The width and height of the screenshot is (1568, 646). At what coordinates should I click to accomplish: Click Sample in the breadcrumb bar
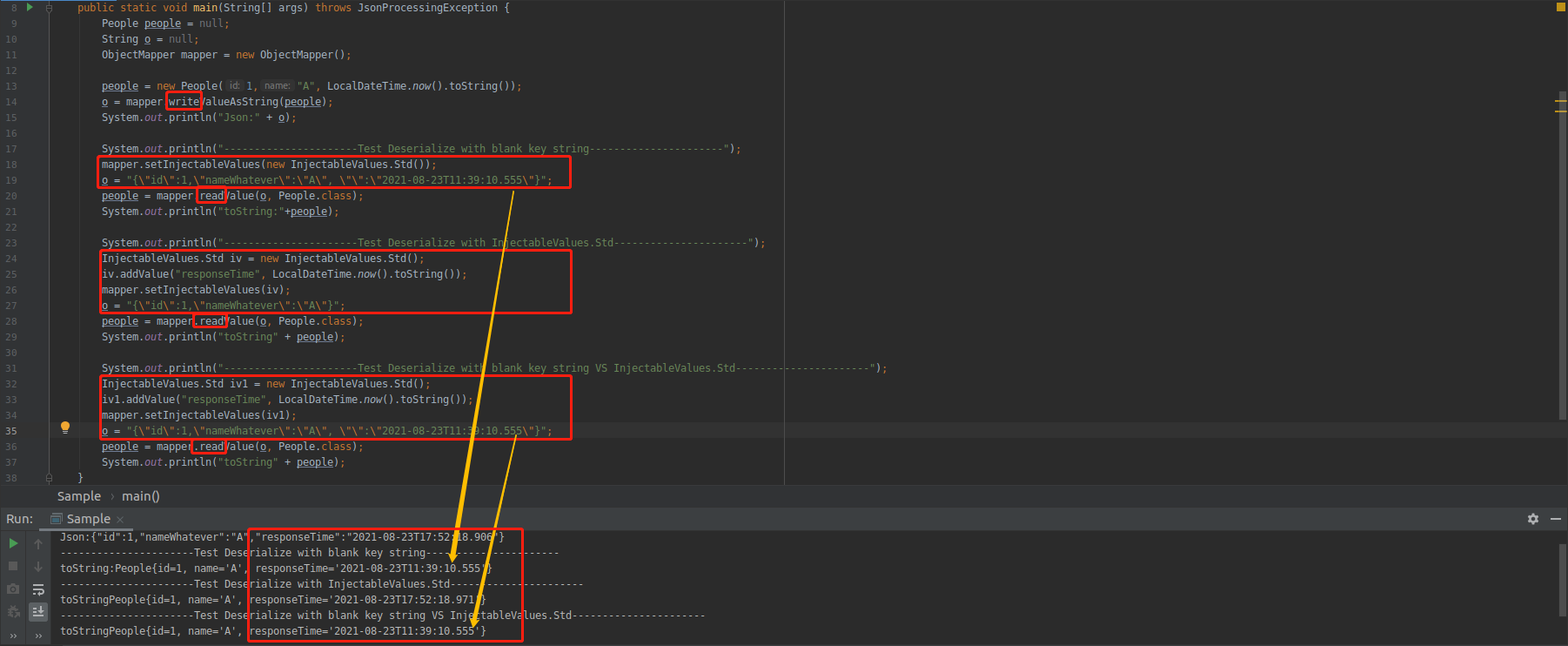(x=78, y=496)
